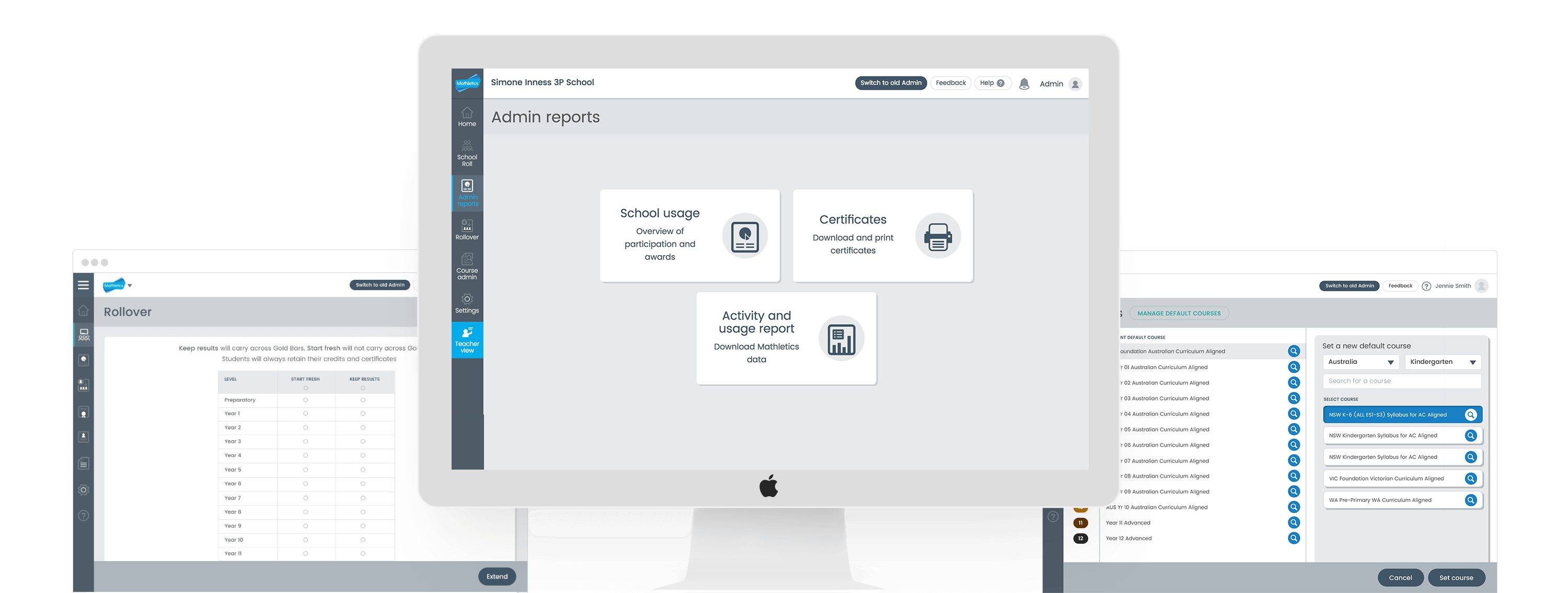The width and height of the screenshot is (1568, 593).
Task: Click the Year 6 level row text
Action: (233, 484)
